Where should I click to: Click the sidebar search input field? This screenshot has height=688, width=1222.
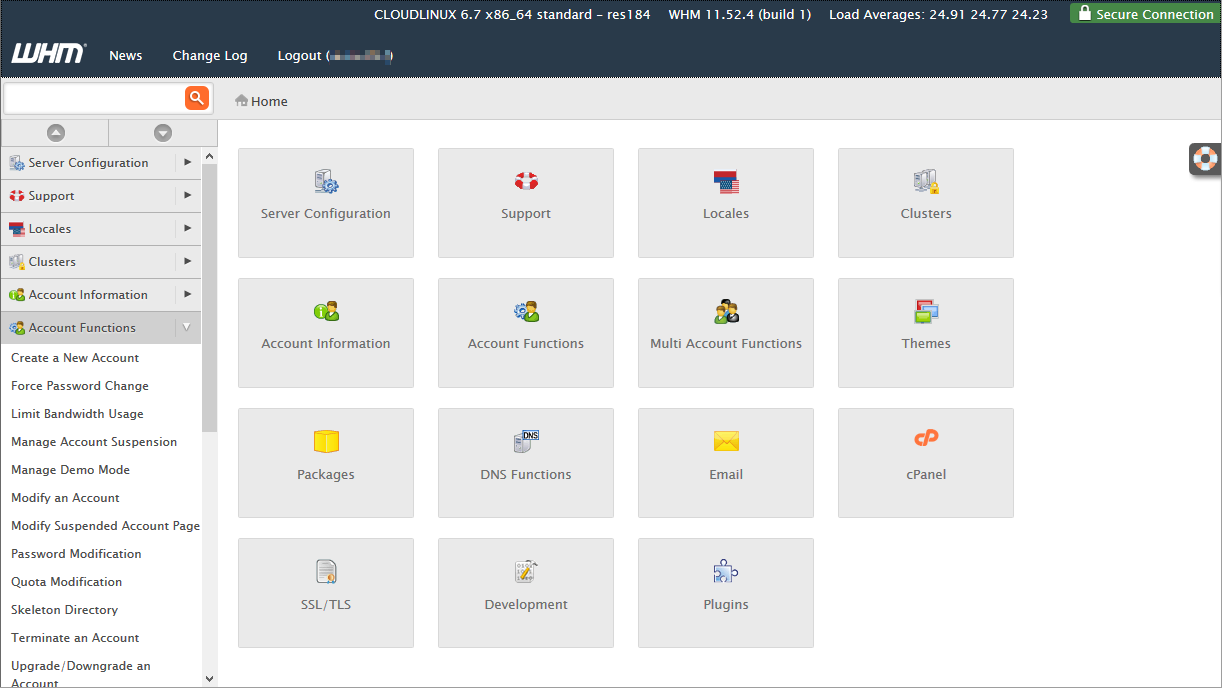[x=94, y=98]
